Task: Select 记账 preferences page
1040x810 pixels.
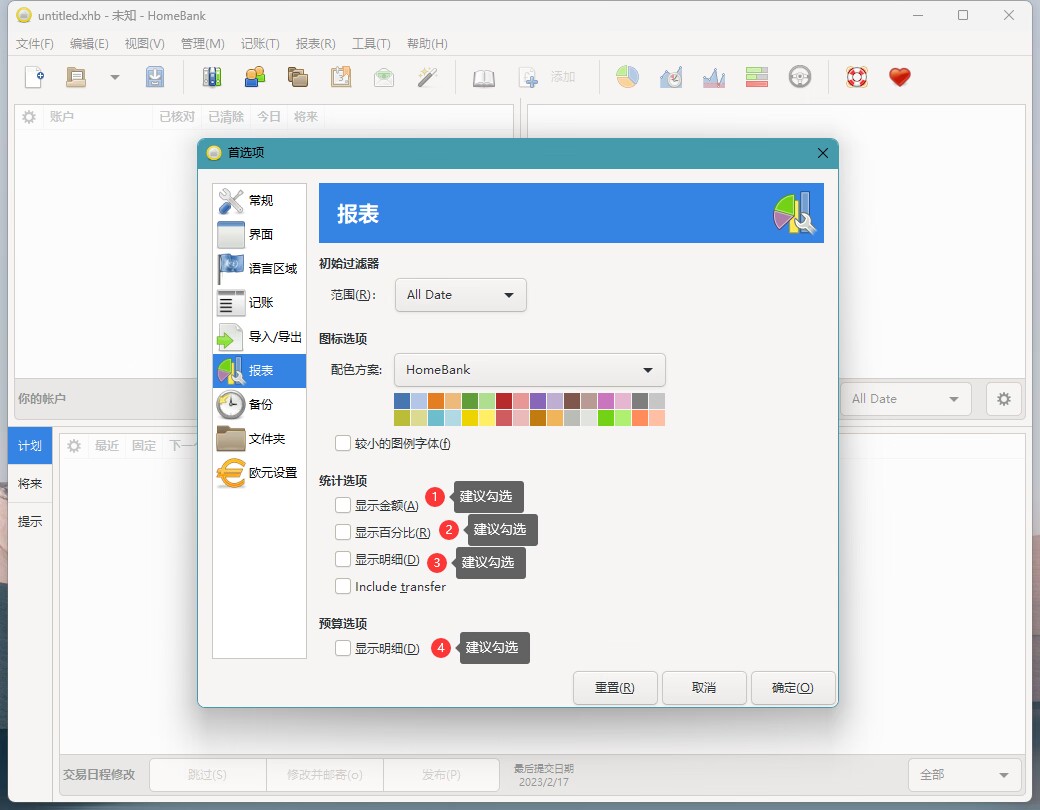Action: [259, 303]
